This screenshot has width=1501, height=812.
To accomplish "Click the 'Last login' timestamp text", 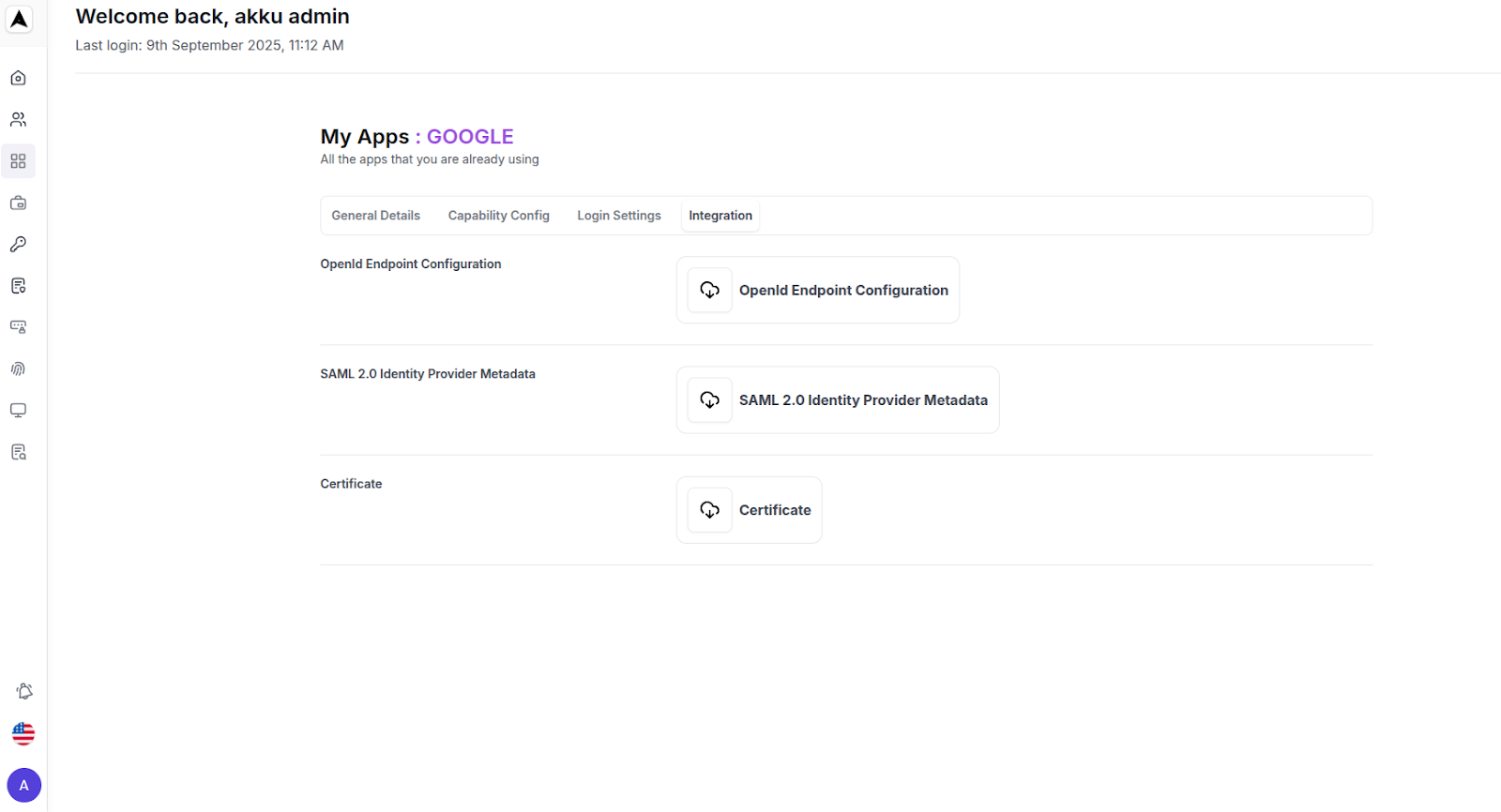I will click(x=209, y=45).
